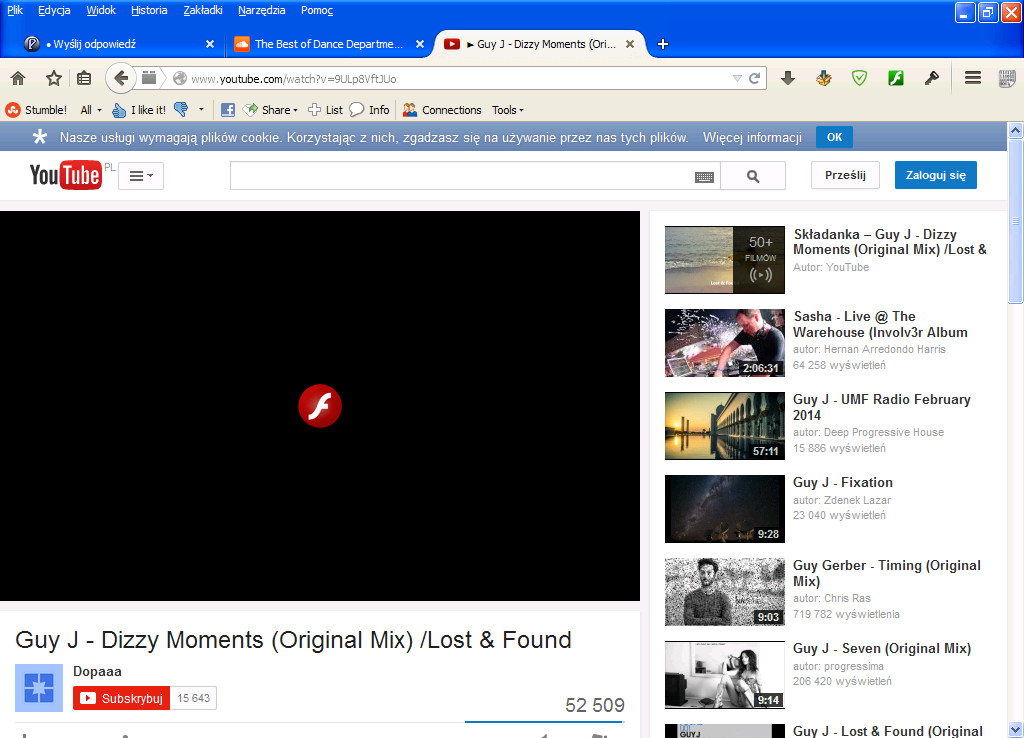Click the thumbs down icon in StumbleUpon bar
This screenshot has width=1024, height=738.
click(x=182, y=110)
